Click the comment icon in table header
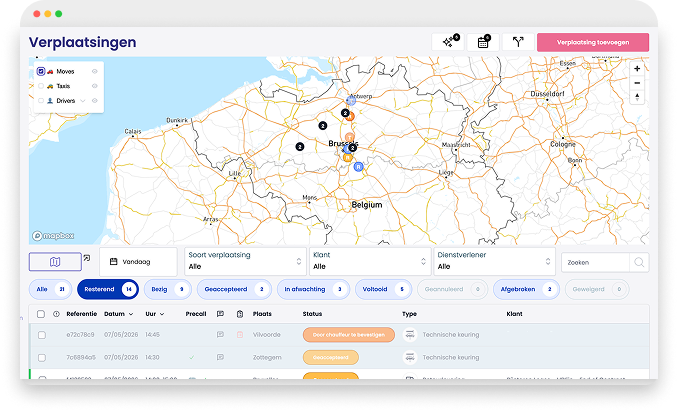Image resolution: width=678 pixels, height=412 pixels. [220, 314]
